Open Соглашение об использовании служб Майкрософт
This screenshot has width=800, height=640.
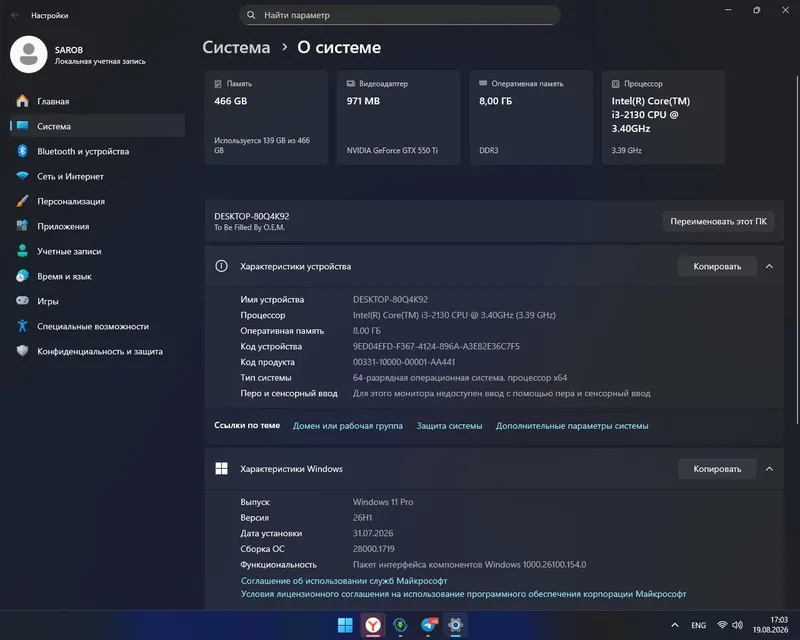coord(344,580)
